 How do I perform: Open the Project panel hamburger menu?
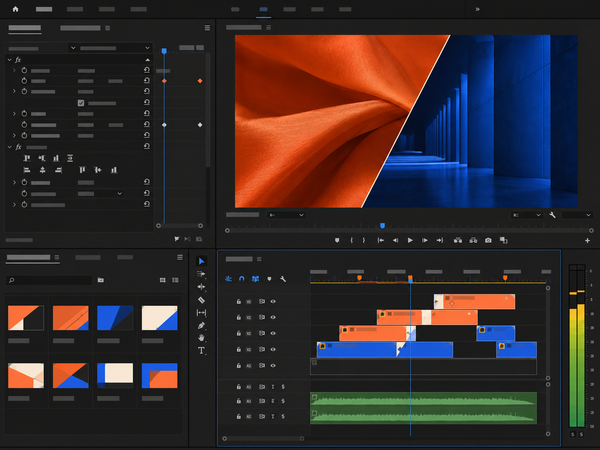pyautogui.click(x=180, y=258)
